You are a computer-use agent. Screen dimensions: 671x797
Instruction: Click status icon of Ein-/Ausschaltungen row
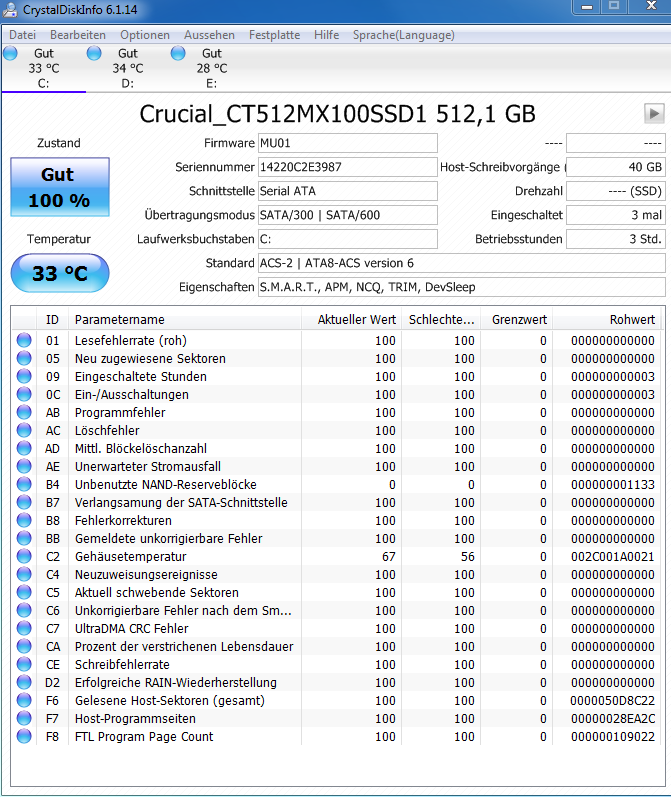point(24,394)
